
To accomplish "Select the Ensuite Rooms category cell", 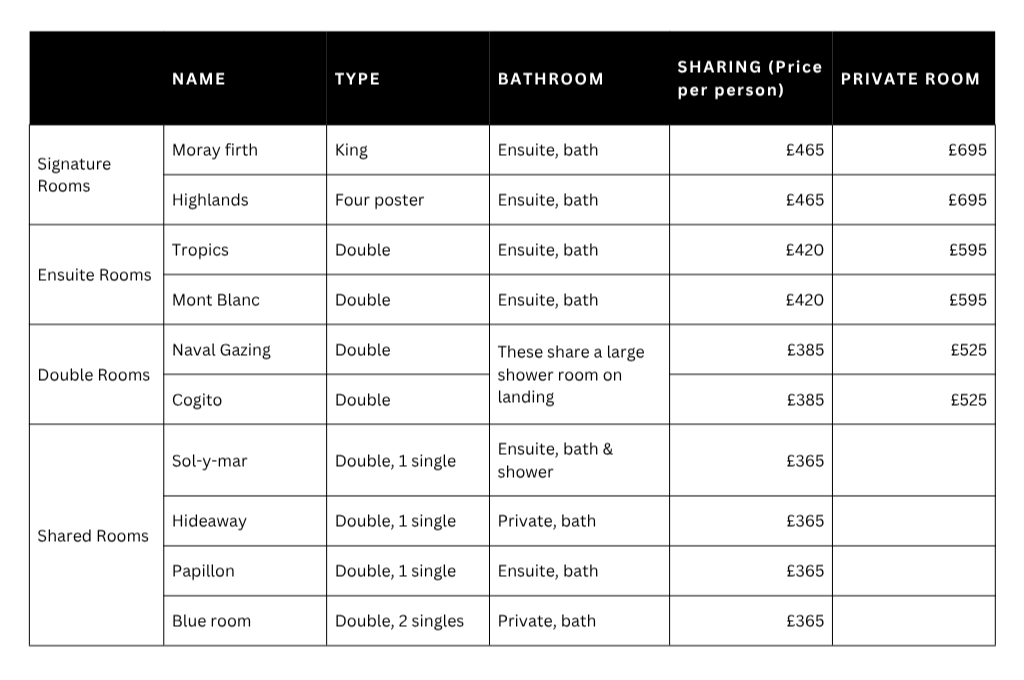I will pyautogui.click(x=94, y=275).
